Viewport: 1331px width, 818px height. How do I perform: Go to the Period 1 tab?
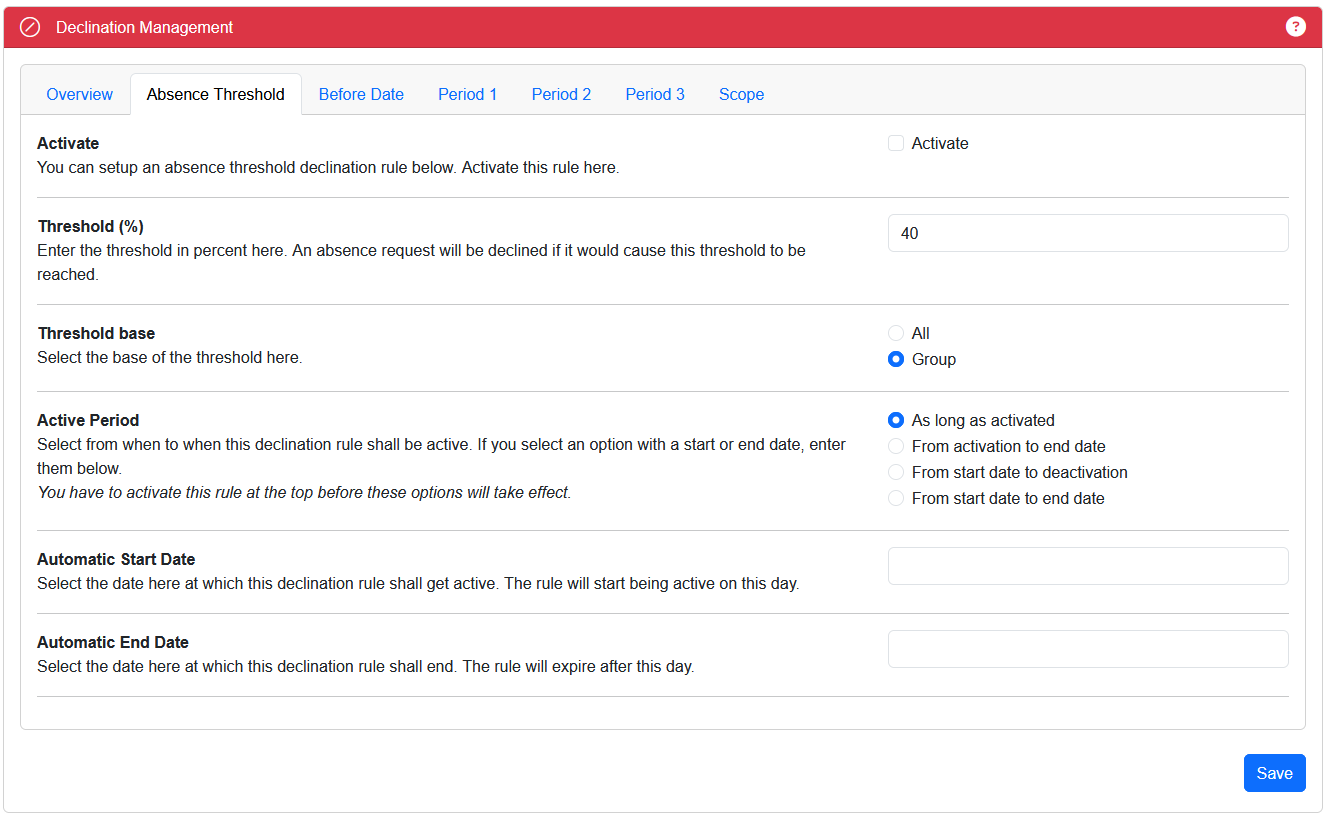coord(467,94)
